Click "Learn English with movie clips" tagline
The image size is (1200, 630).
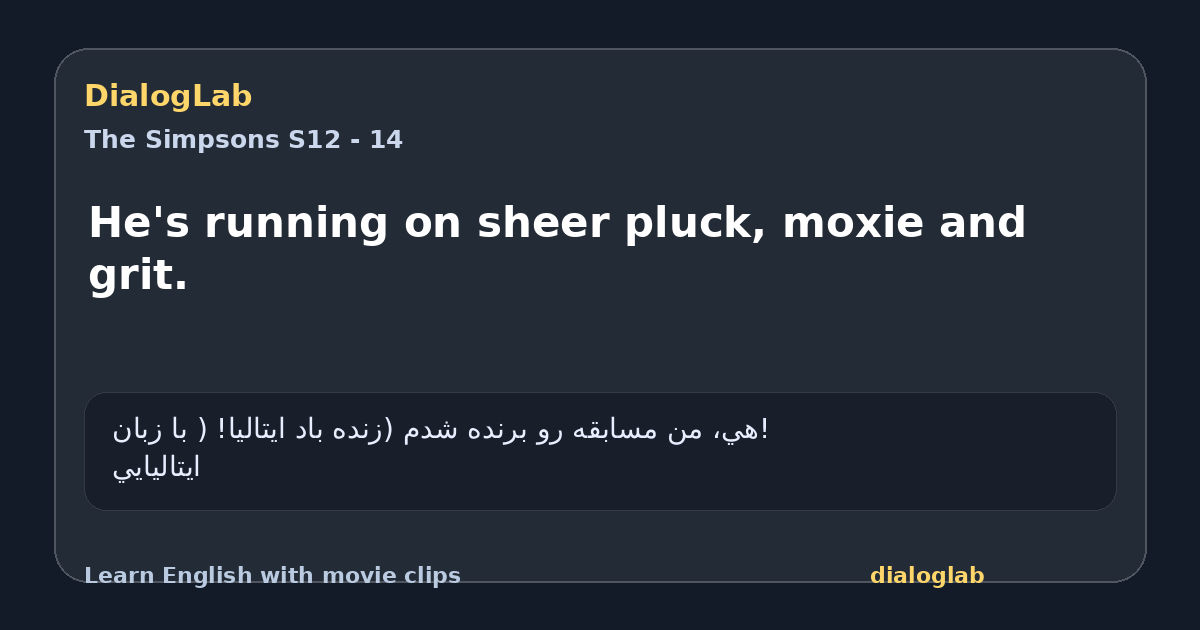[272, 576]
